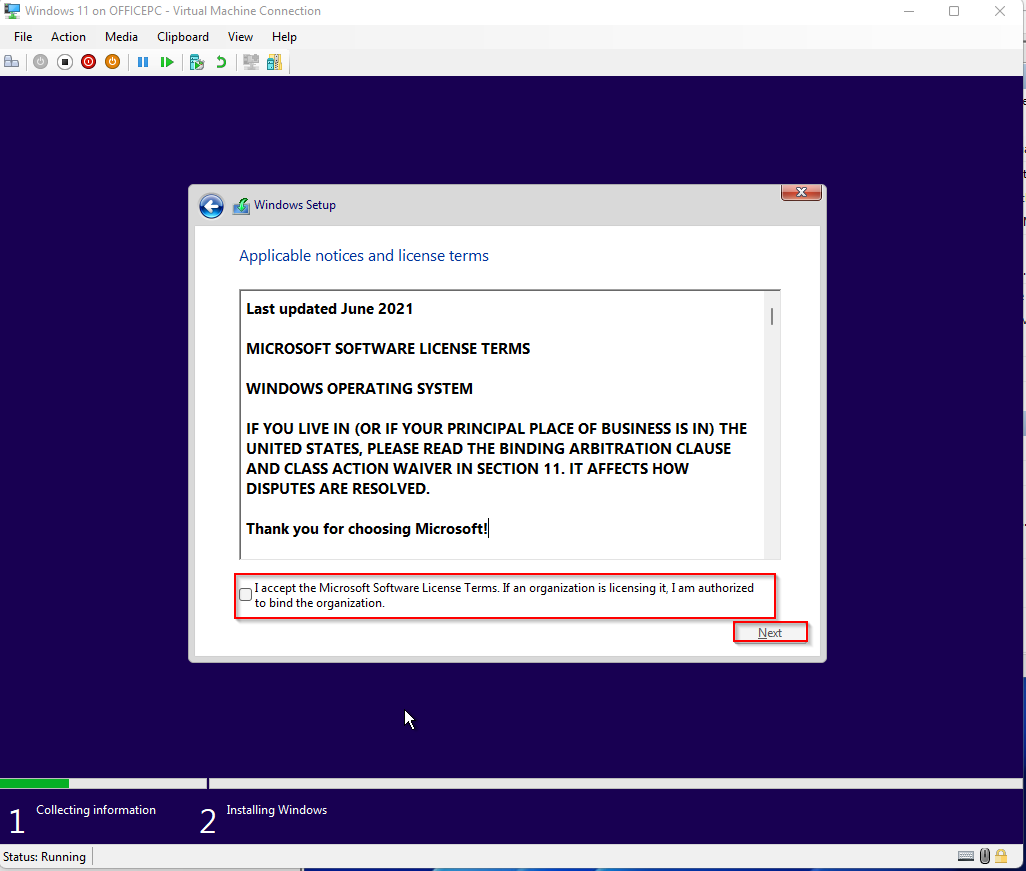Open the Clipboard menu
1026x871 pixels.
pos(183,36)
